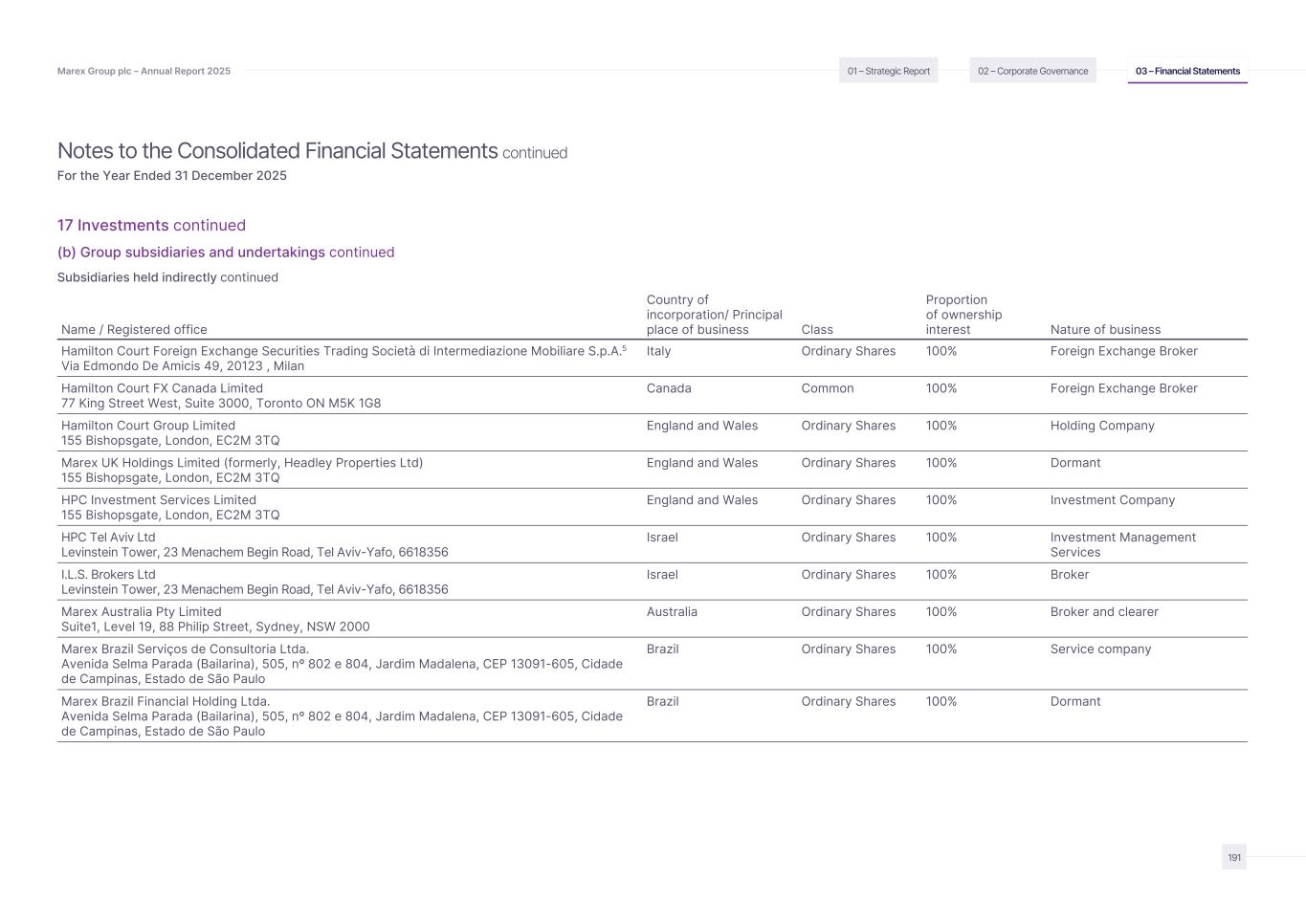Click address 'Suite1, Level 19, 88 Philip Street, Sydney'
The width and height of the screenshot is (1306, 924).
point(215,627)
